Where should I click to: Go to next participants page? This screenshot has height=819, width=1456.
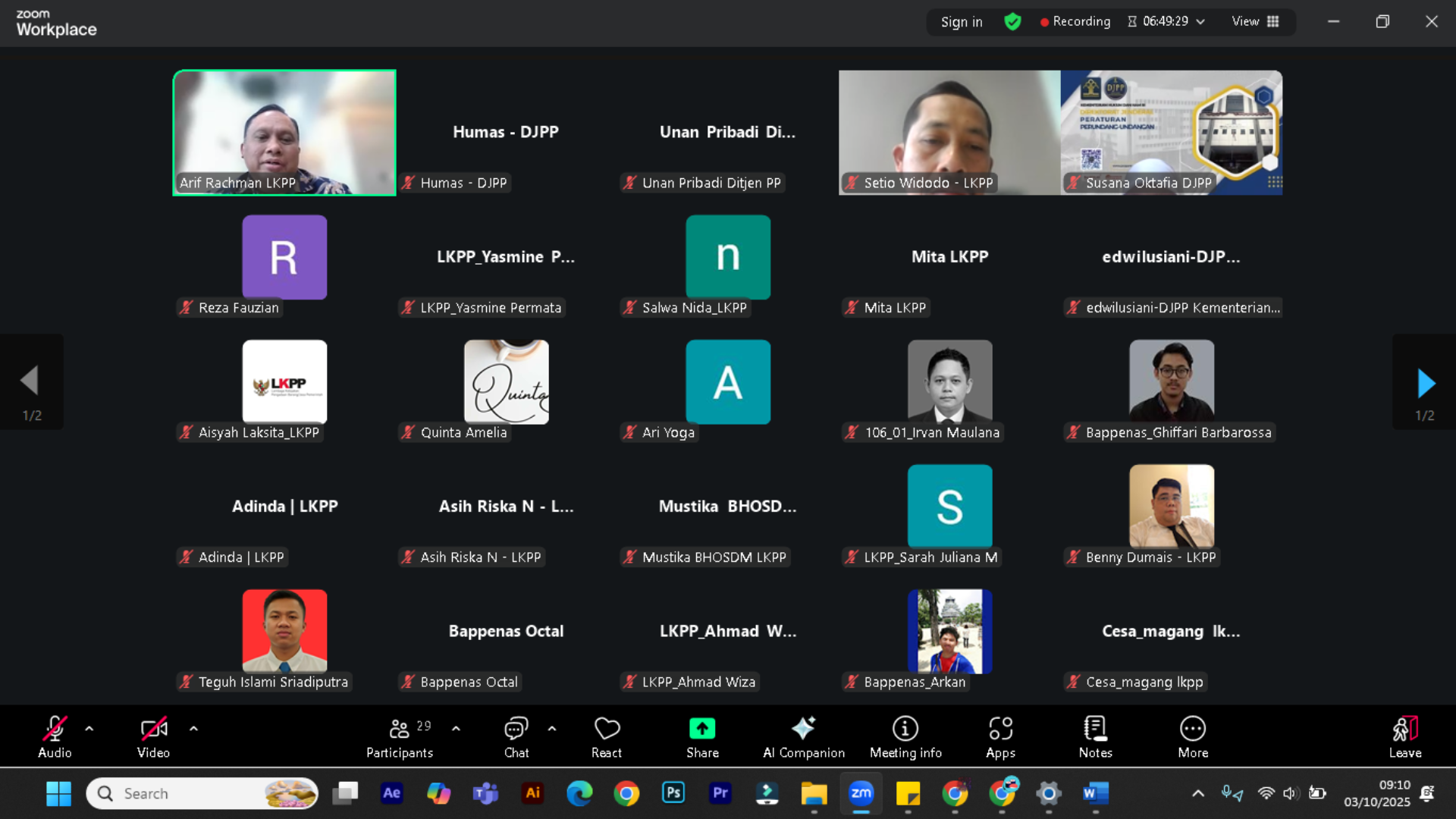[1425, 384]
